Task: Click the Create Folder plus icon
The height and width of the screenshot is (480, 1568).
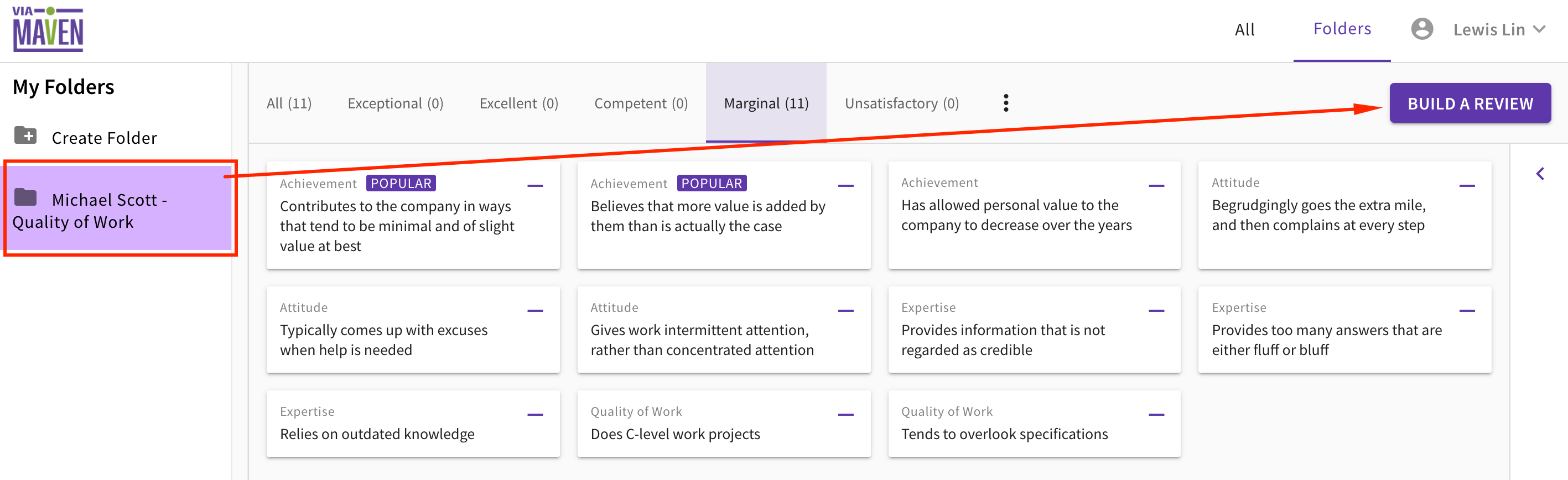Action: click(x=25, y=135)
